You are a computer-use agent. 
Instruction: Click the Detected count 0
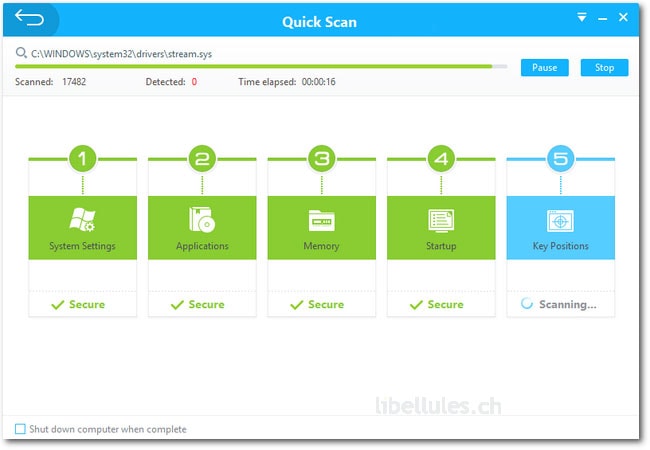pyautogui.click(x=194, y=82)
